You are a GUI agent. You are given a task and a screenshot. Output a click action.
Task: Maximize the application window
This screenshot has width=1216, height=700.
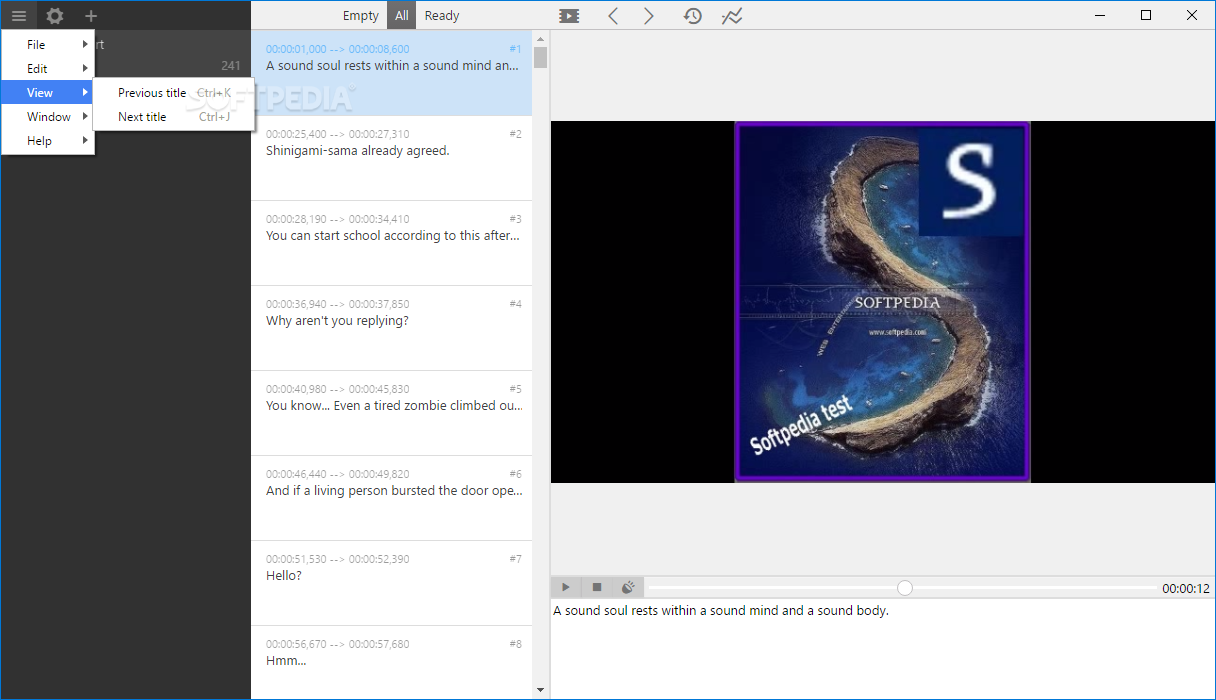coord(1146,15)
